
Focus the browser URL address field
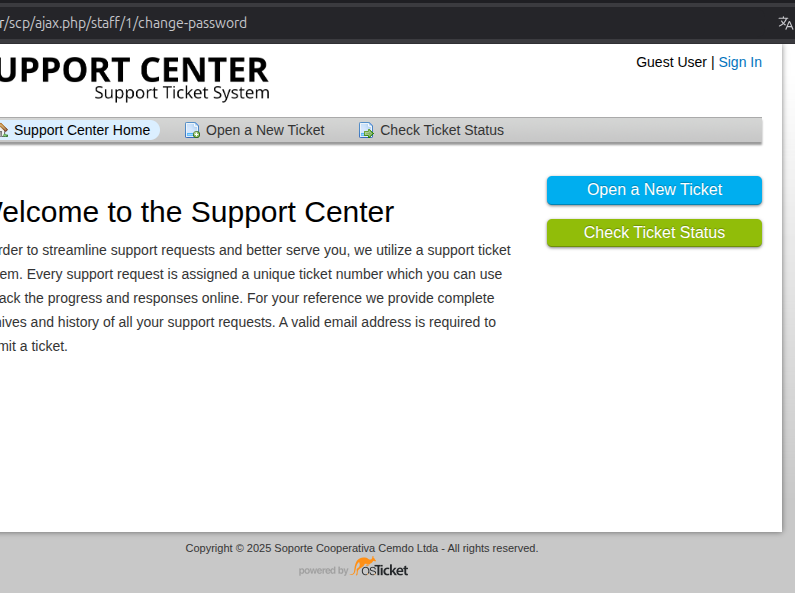(400, 23)
